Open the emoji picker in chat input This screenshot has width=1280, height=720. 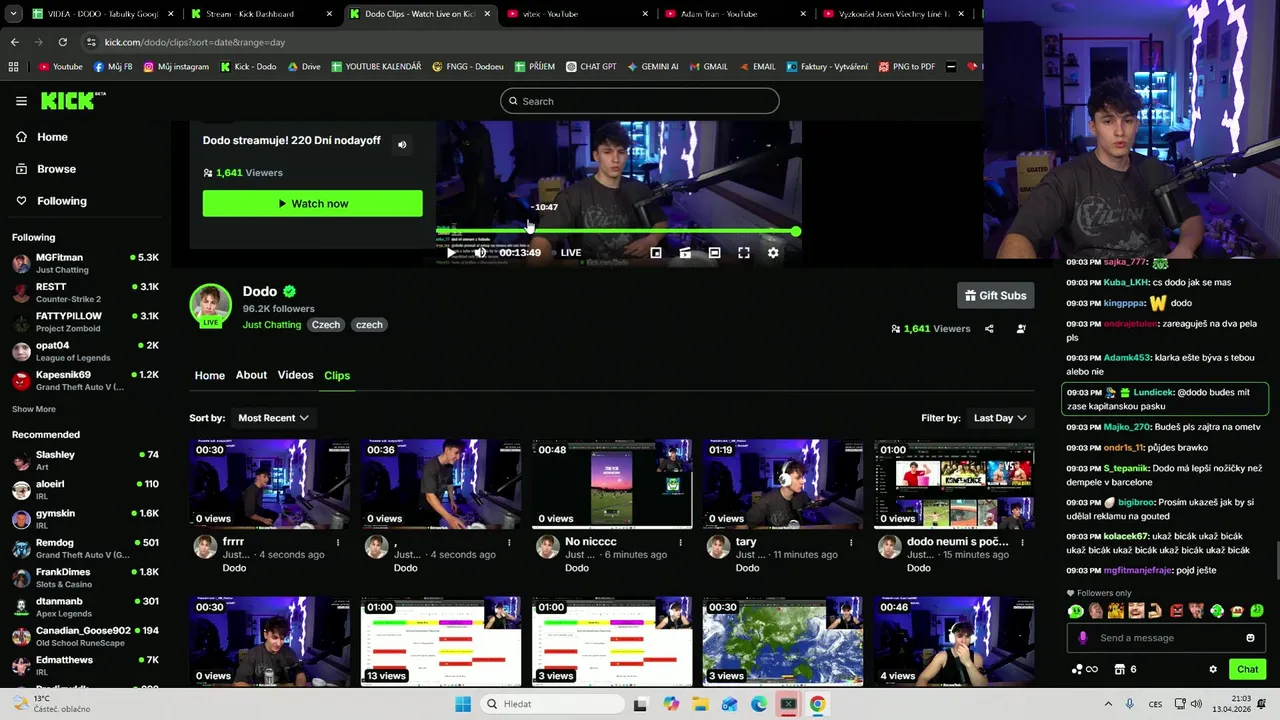click(1250, 638)
